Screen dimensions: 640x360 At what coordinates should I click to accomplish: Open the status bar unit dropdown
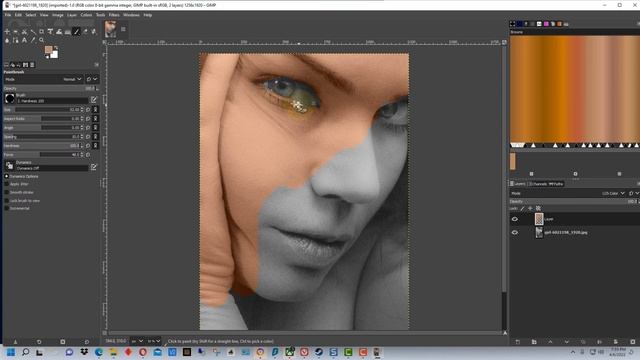click(138, 341)
